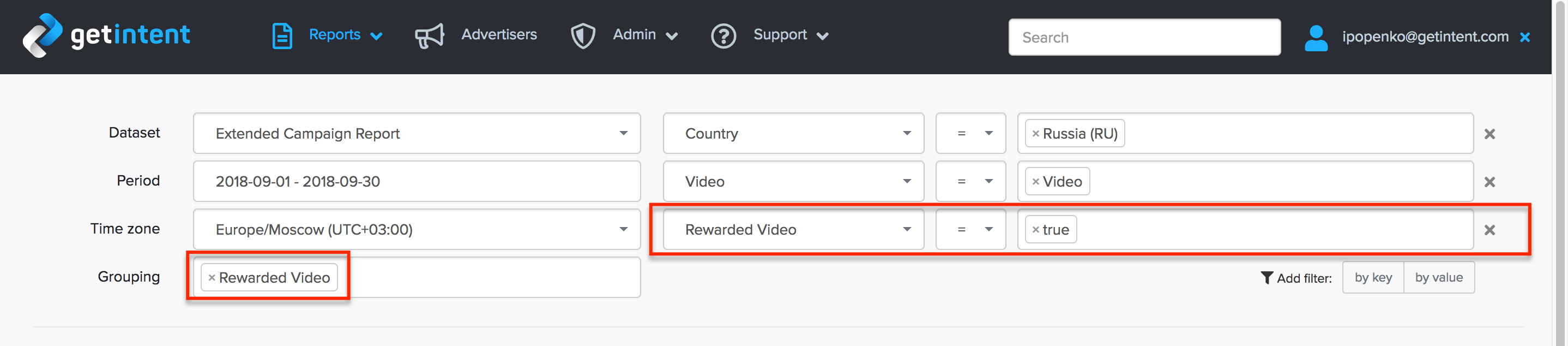Delete the Rewarded Video filter row
Screen dimensions: 1568x346
[x=1489, y=230]
